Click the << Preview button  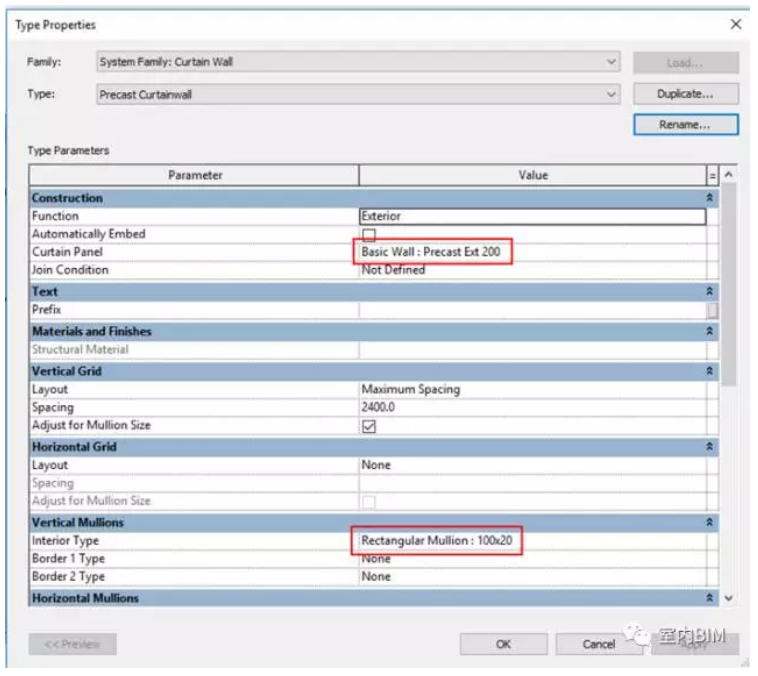point(73,645)
